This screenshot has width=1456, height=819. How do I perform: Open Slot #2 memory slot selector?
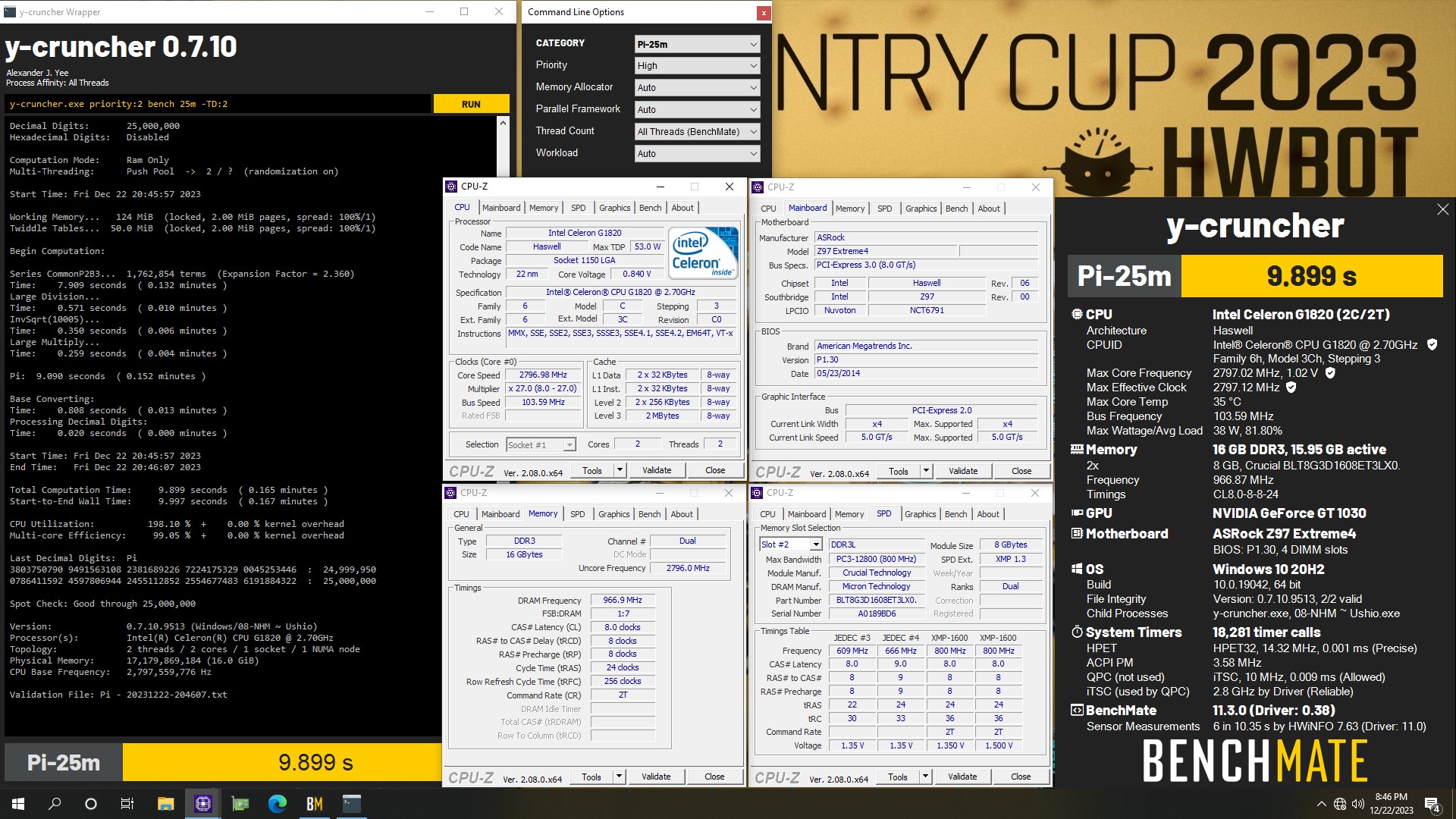pos(791,544)
